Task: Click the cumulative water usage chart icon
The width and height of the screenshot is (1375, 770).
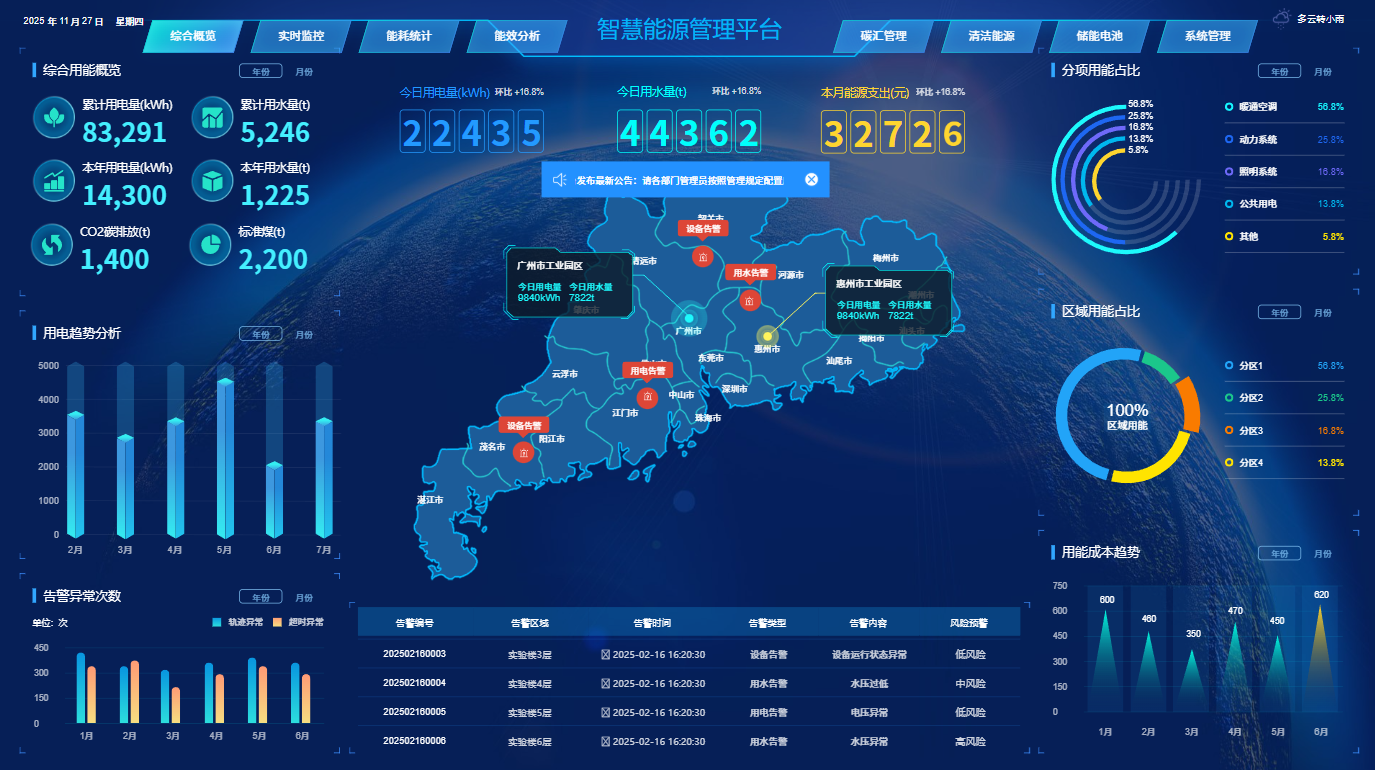Action: coord(211,117)
